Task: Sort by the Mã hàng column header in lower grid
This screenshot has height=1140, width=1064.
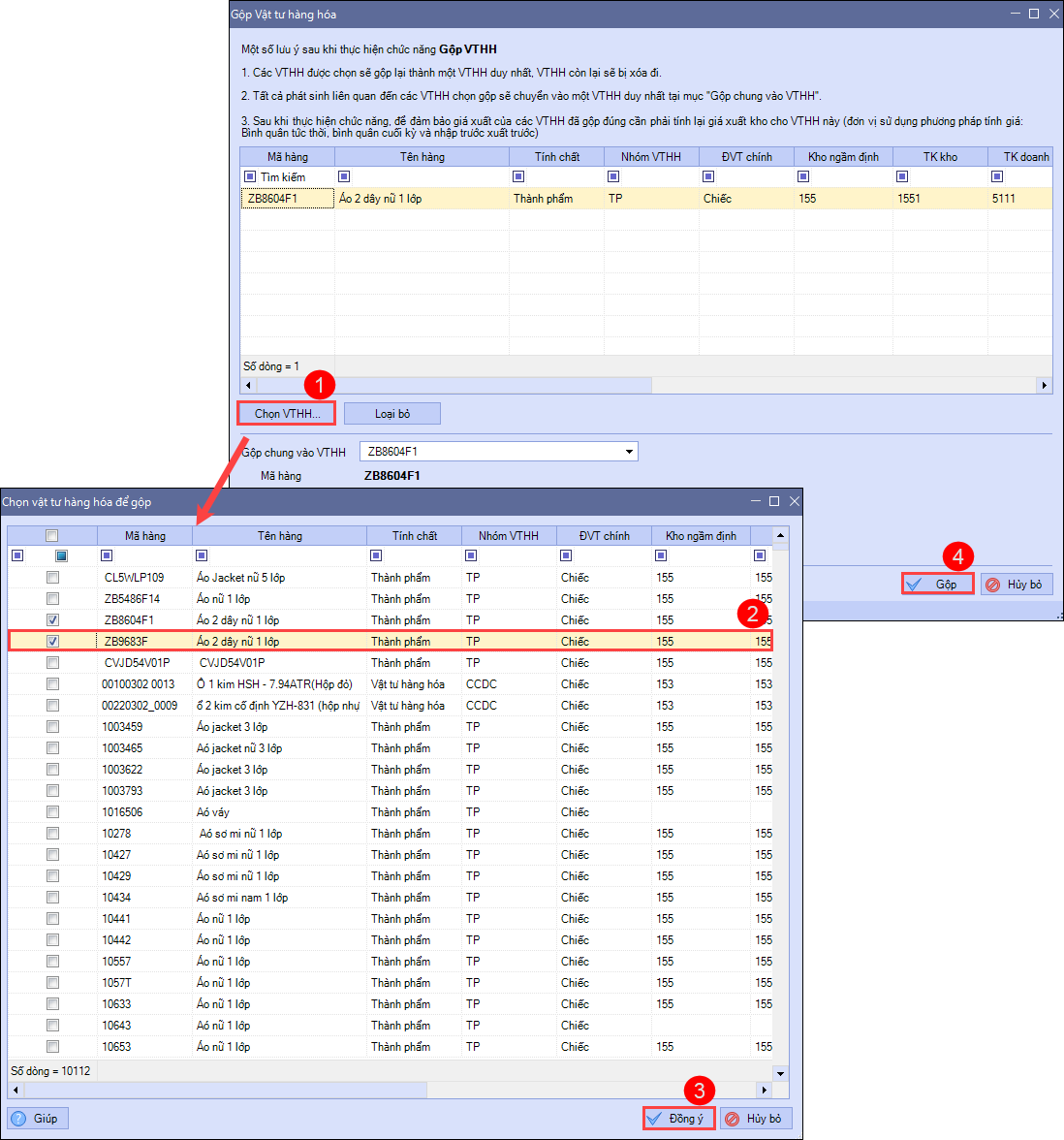Action: [144, 536]
